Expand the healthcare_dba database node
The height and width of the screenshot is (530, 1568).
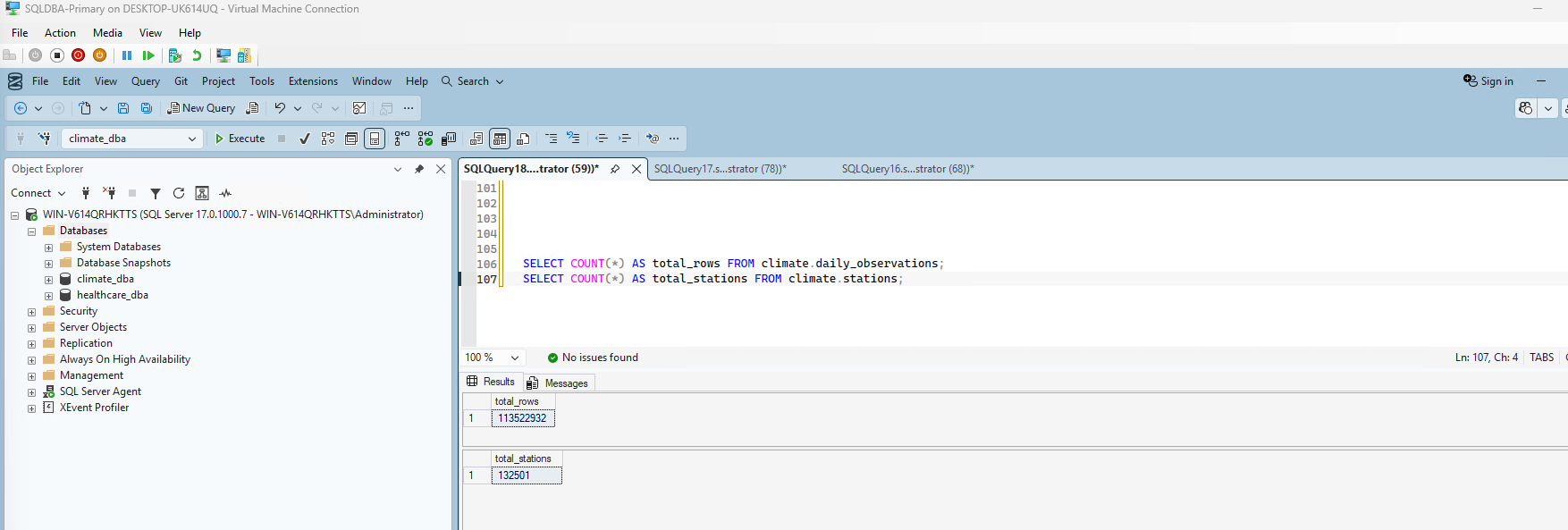[48, 296]
